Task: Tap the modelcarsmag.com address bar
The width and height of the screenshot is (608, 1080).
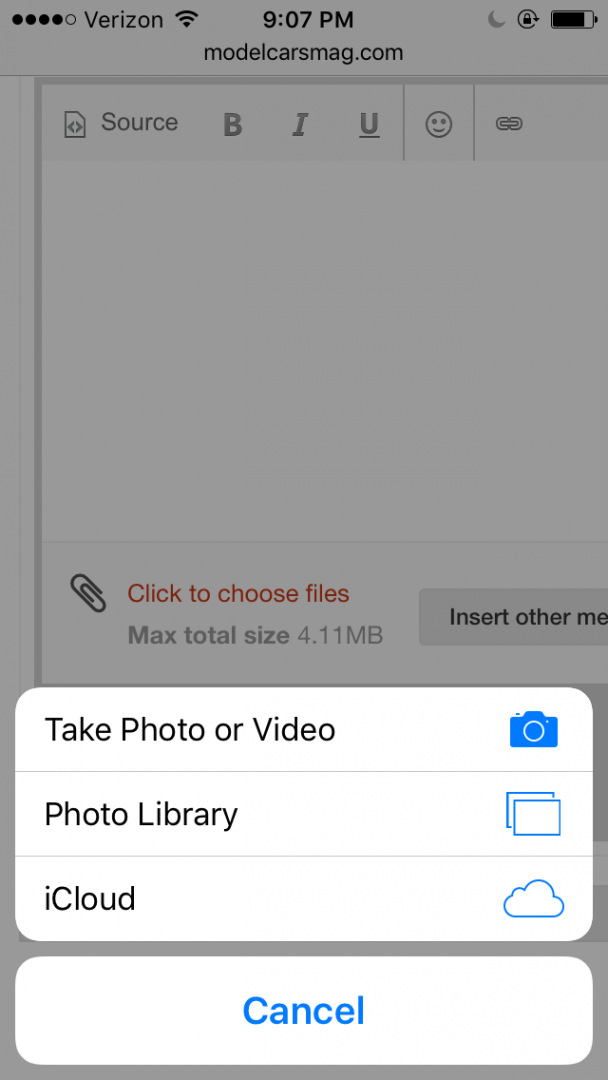Action: pyautogui.click(x=303, y=53)
